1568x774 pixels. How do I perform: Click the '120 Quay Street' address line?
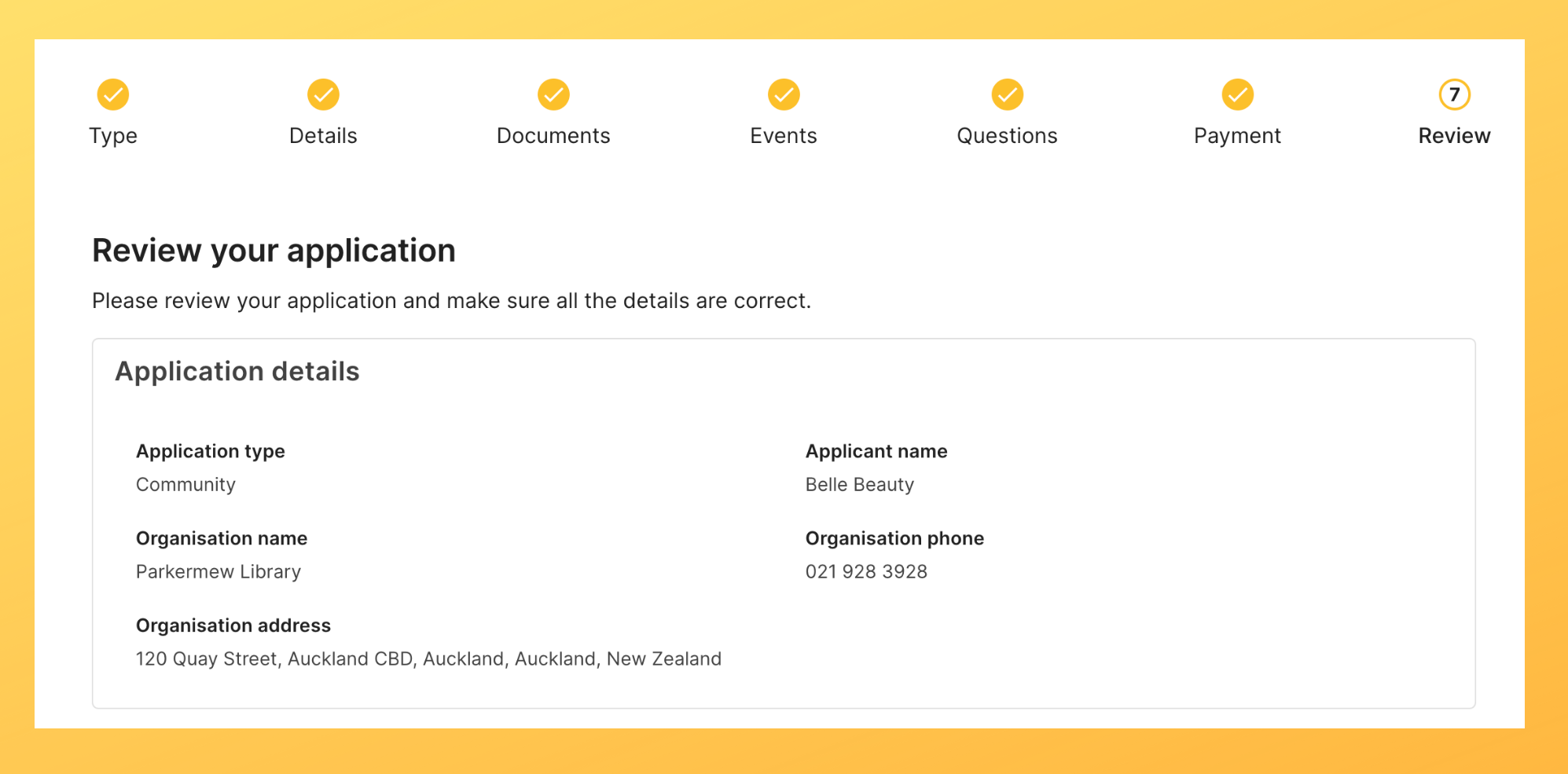pos(428,659)
